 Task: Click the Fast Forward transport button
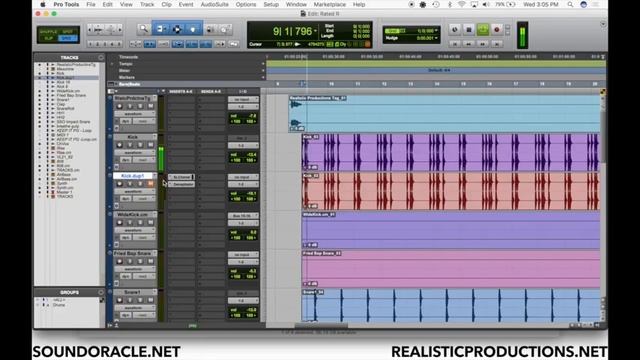(x=483, y=43)
